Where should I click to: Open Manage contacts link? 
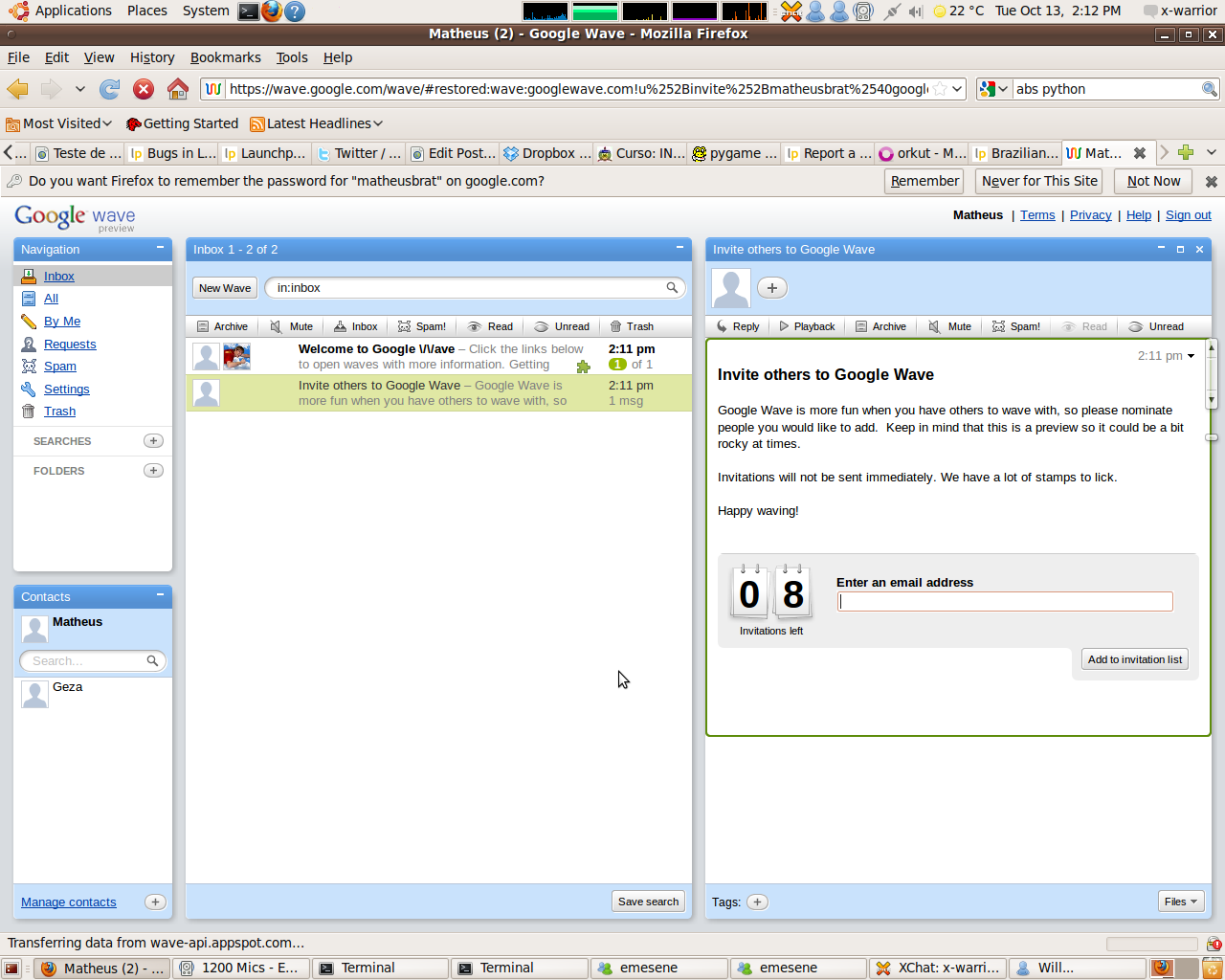coord(69,902)
